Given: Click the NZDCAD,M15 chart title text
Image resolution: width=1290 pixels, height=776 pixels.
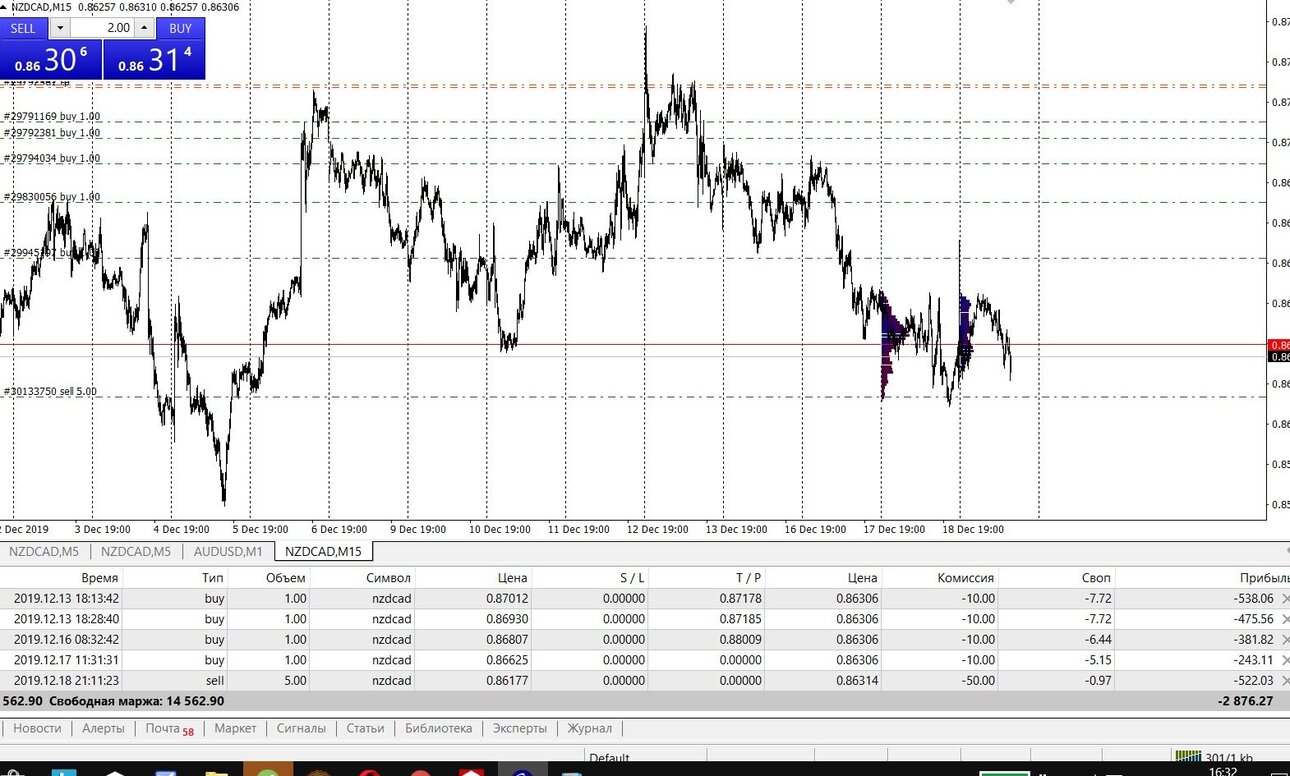Looking at the screenshot, I should [40, 7].
